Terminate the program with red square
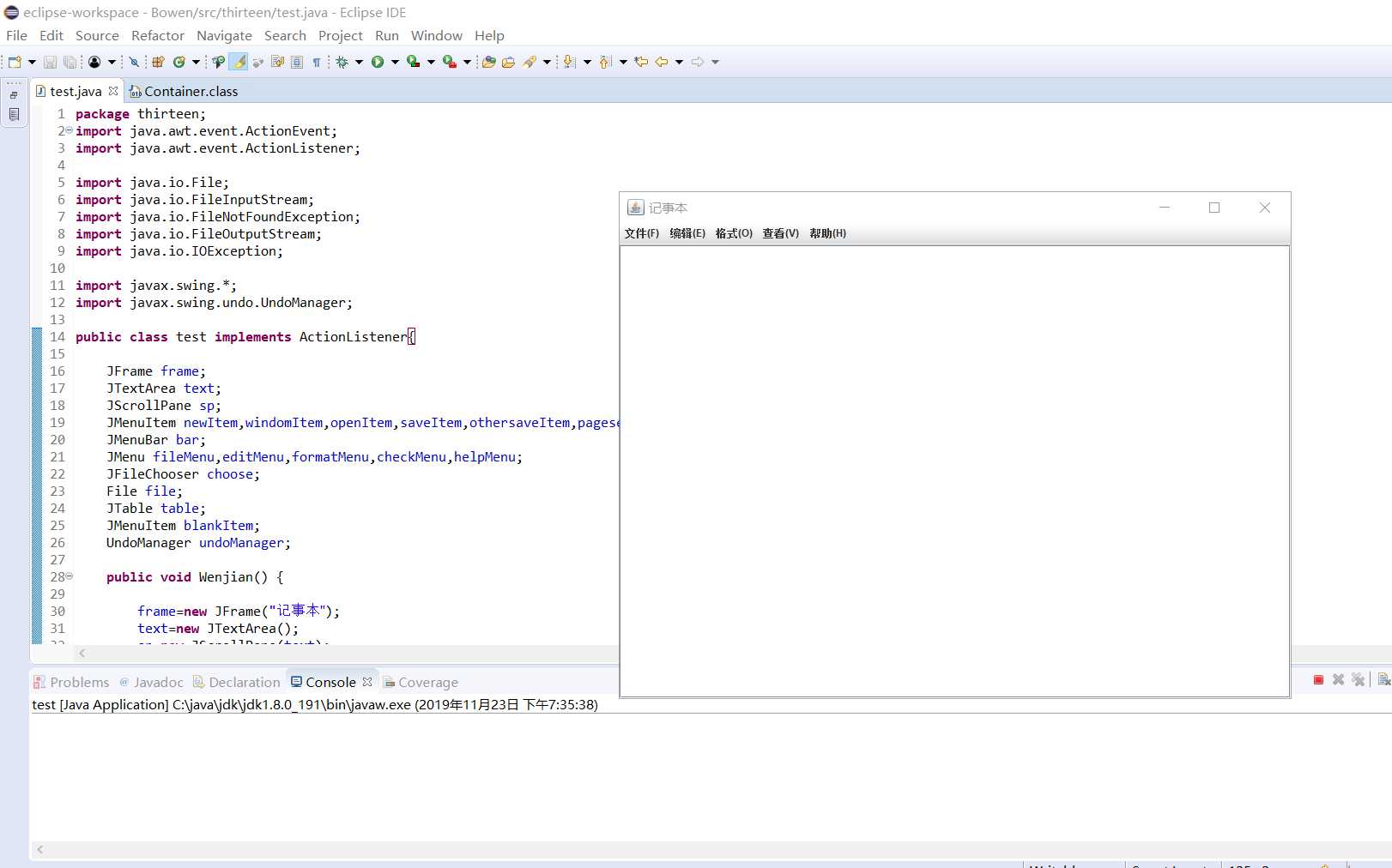This screenshot has width=1392, height=868. tap(1318, 680)
